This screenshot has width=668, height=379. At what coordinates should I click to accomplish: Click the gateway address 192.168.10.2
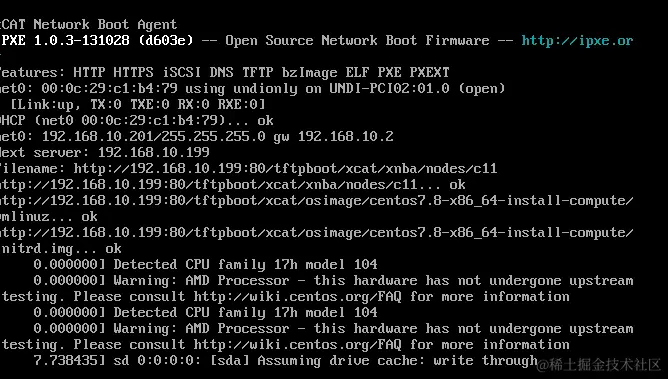point(346,137)
